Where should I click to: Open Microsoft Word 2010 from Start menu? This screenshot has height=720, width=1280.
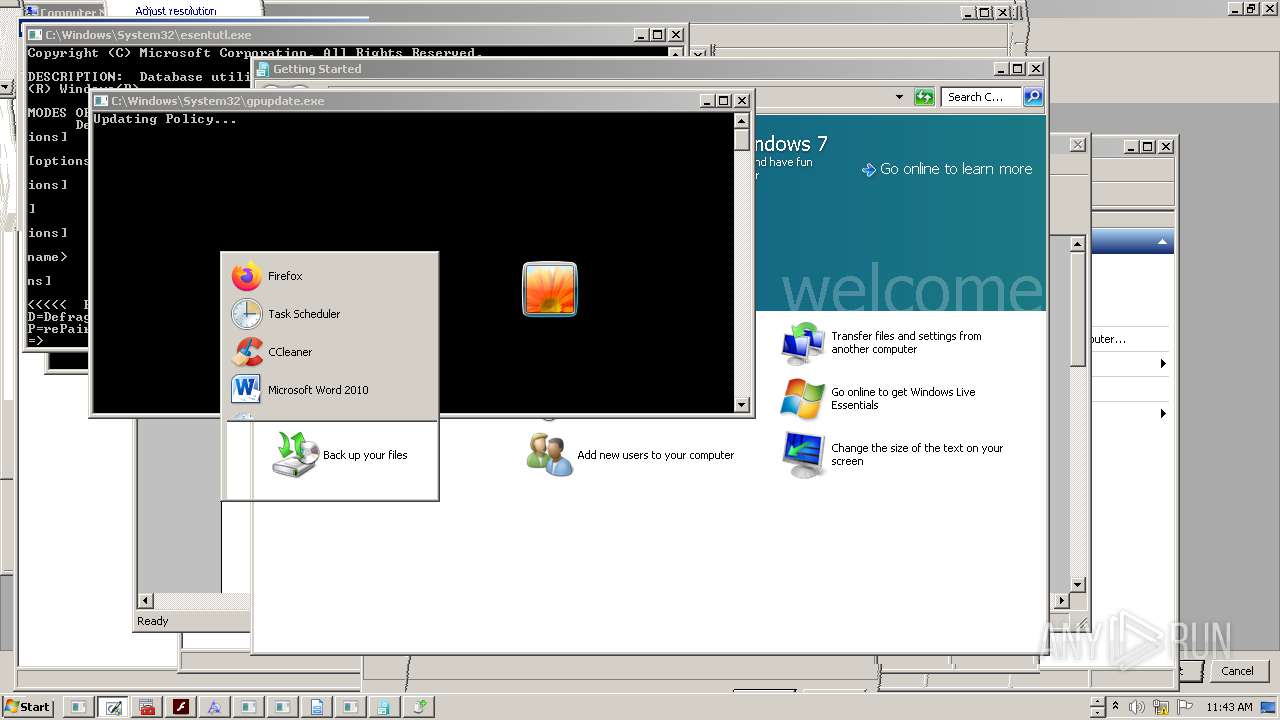click(330, 390)
